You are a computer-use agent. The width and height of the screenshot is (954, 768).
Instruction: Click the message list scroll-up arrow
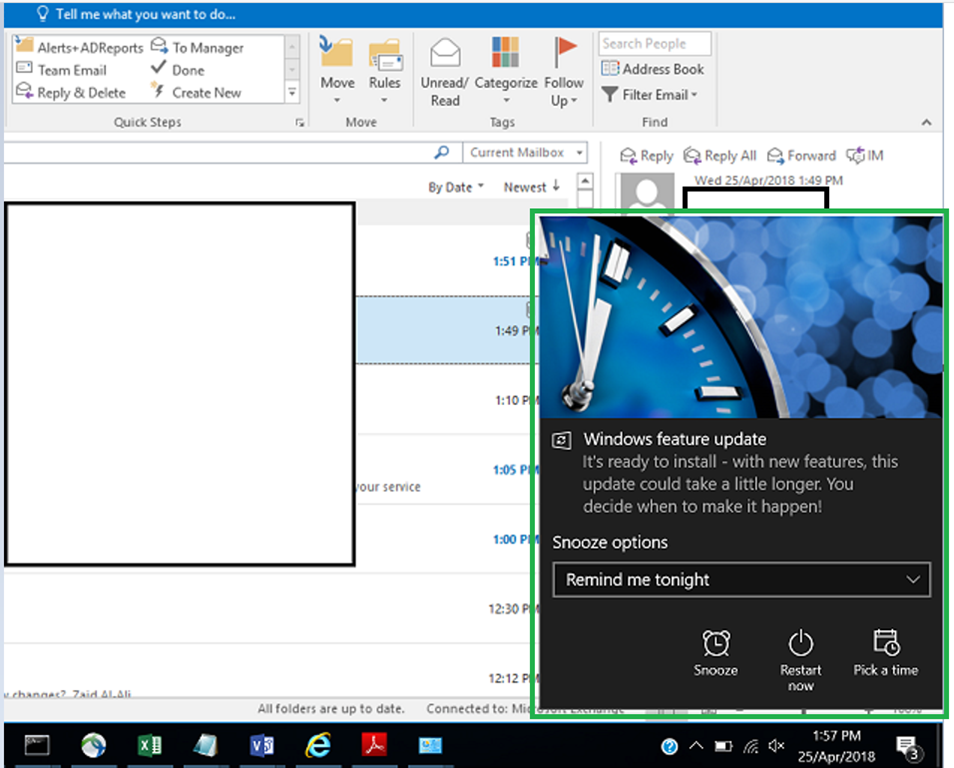pos(585,181)
